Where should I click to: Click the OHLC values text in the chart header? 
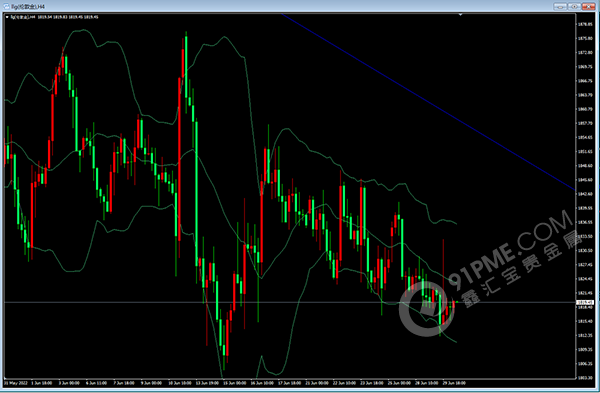pyautogui.click(x=68, y=17)
